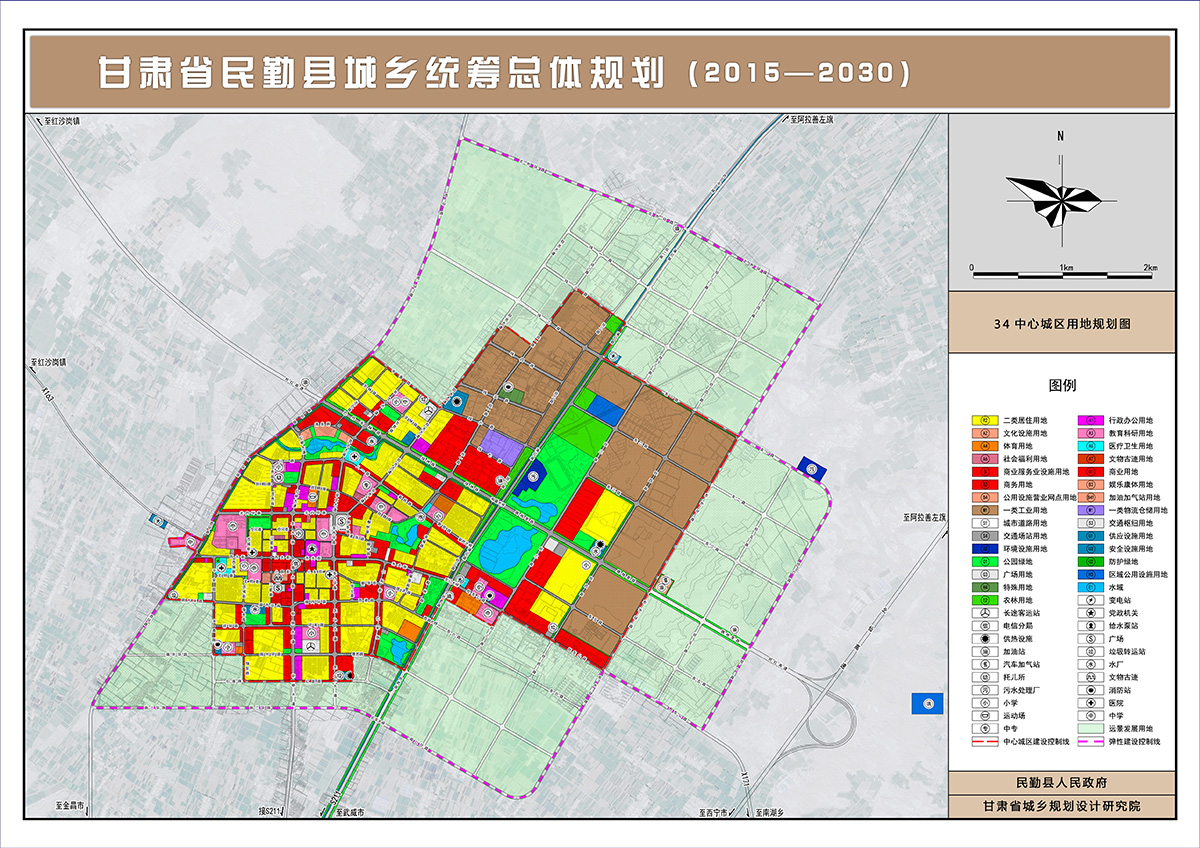
Task: Click the map title 甘肃省民勤县城乡统筹总体规划
Action: tap(380, 73)
